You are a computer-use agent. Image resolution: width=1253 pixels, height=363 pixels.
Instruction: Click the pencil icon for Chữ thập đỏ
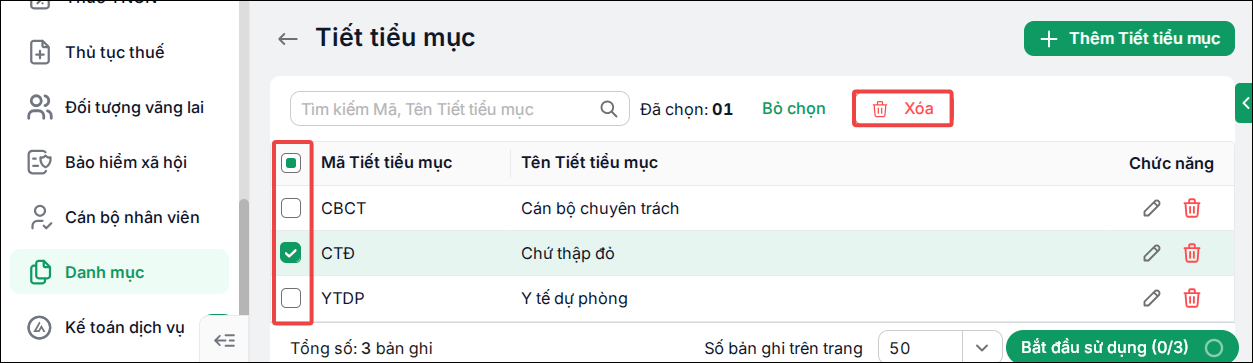1152,253
